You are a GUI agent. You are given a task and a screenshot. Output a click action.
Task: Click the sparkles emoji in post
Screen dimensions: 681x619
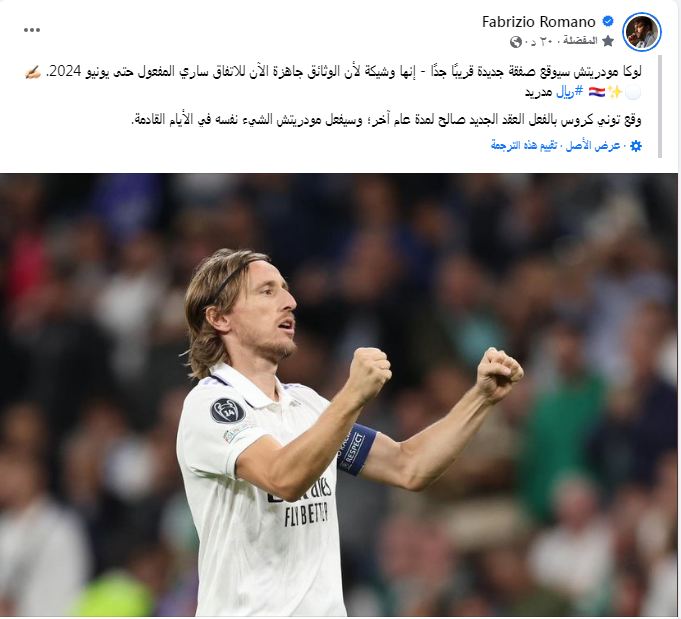(x=615, y=92)
